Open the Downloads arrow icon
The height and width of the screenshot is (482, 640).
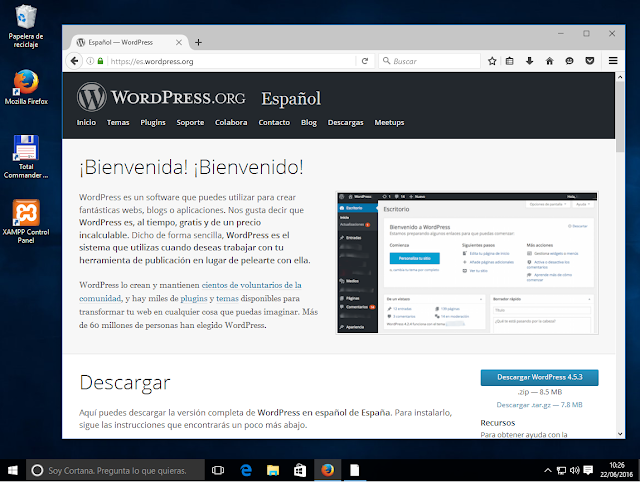pyautogui.click(x=529, y=61)
